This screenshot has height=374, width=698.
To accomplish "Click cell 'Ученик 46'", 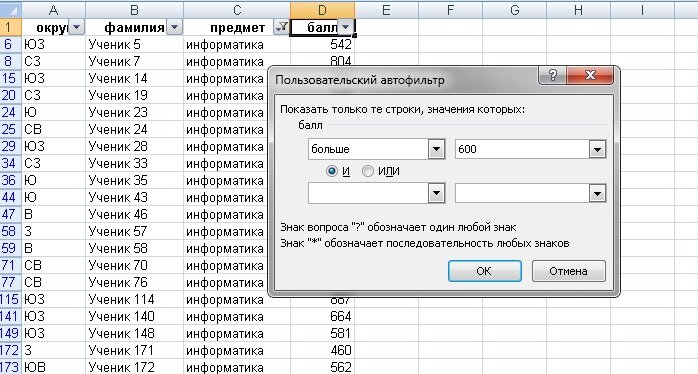I will (134, 214).
